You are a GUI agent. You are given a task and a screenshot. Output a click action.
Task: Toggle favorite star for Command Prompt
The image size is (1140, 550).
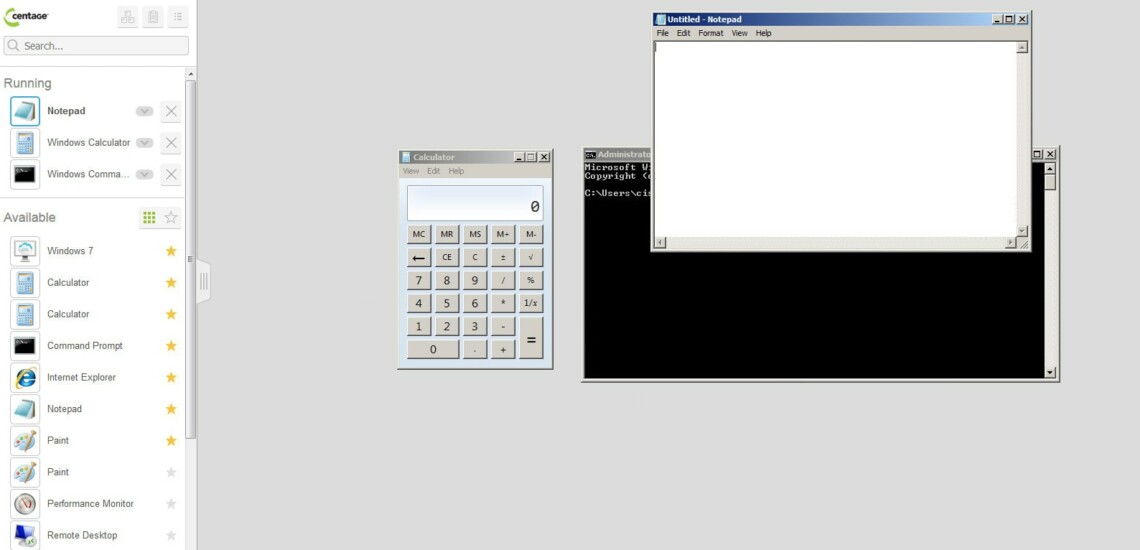coord(171,346)
